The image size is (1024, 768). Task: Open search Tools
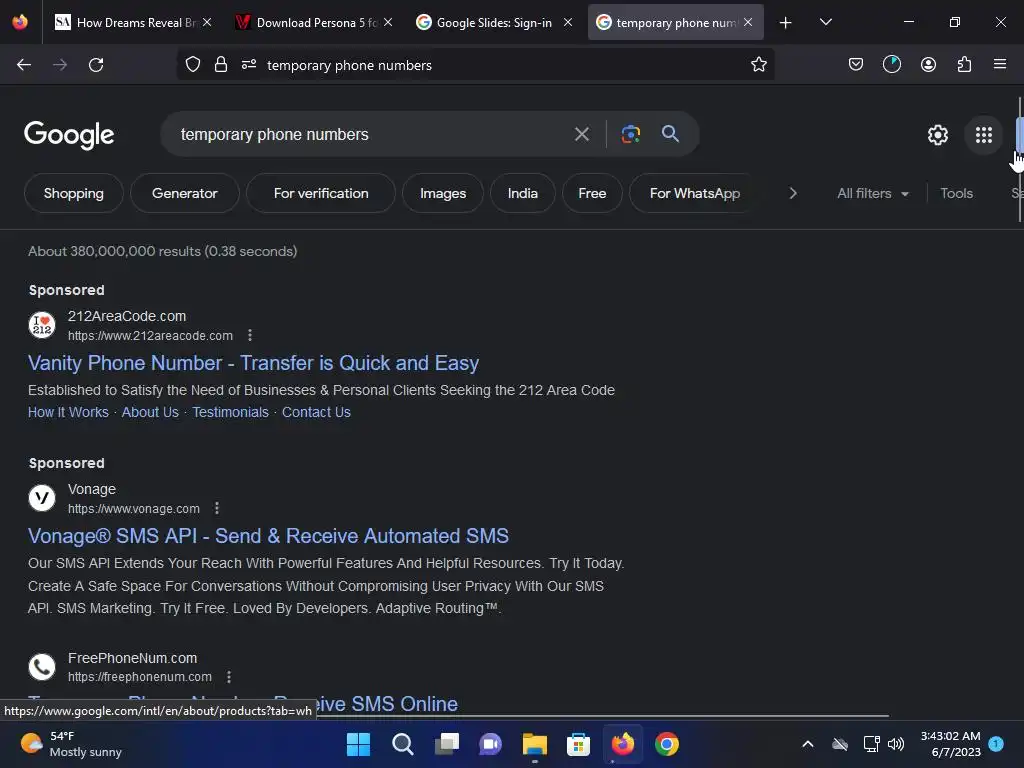[956, 194]
